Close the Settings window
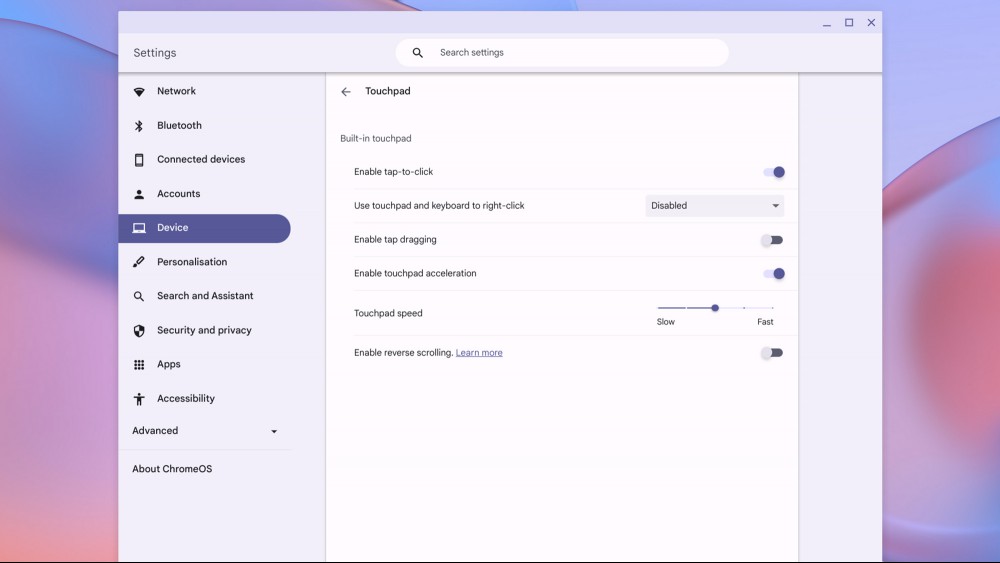The width and height of the screenshot is (1000, 563). tap(871, 22)
